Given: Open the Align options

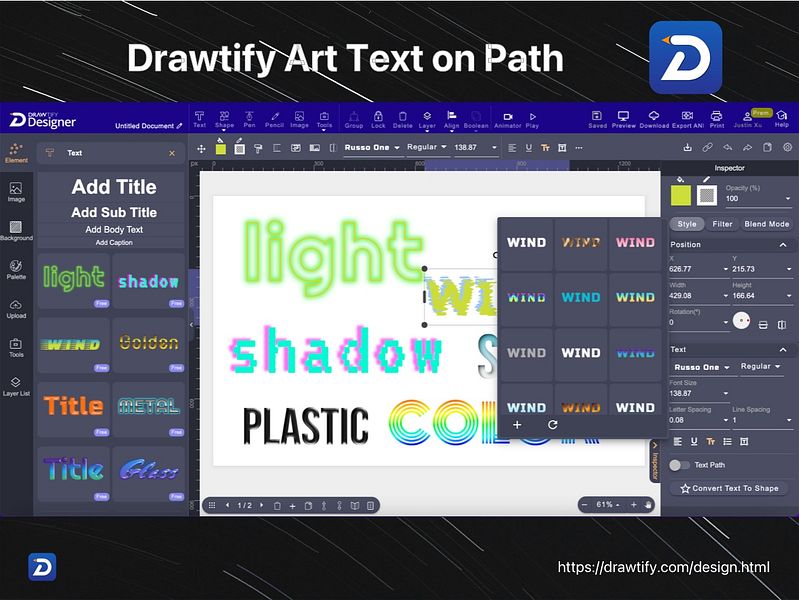Looking at the screenshot, I should click(x=451, y=120).
